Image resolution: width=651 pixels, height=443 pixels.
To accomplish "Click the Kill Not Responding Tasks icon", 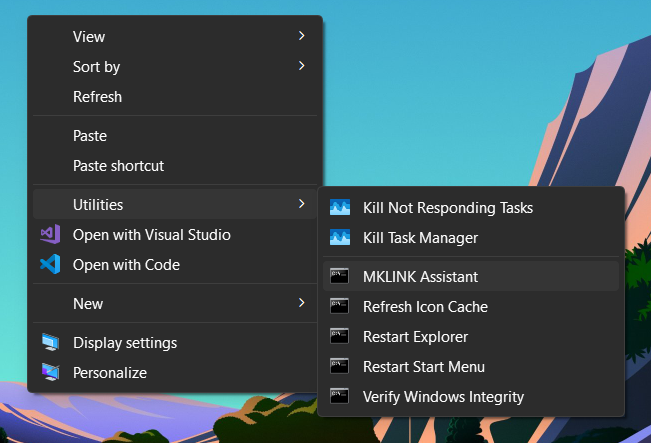I will [340, 208].
